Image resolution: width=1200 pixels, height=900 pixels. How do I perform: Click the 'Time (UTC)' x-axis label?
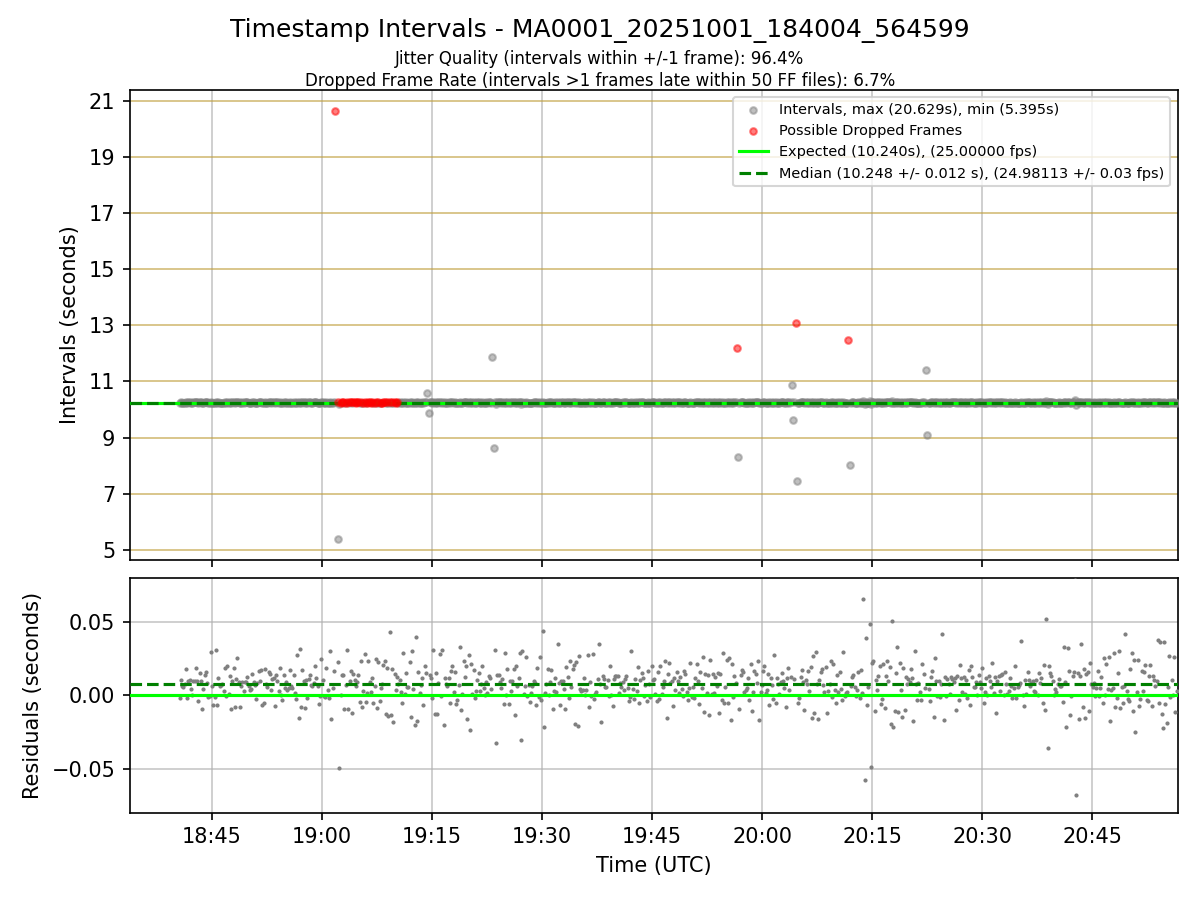(653, 865)
